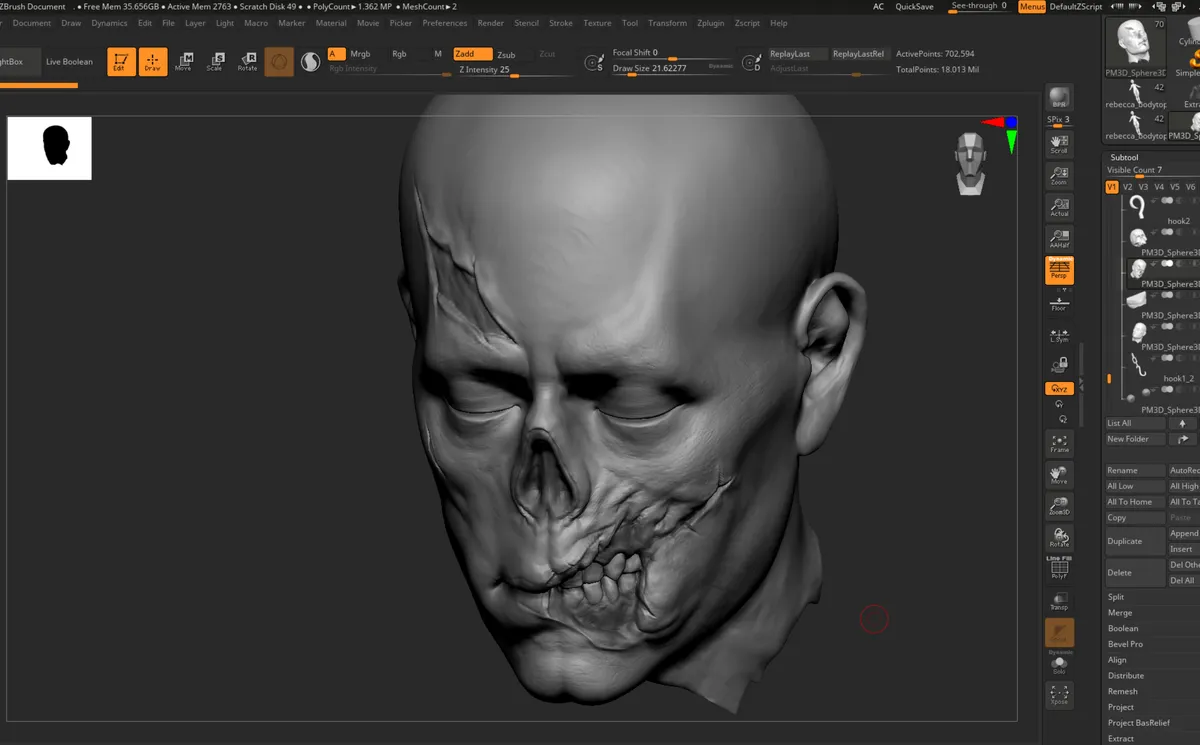Adjust the See-through slider
1200x745 pixels.
(x=979, y=6)
